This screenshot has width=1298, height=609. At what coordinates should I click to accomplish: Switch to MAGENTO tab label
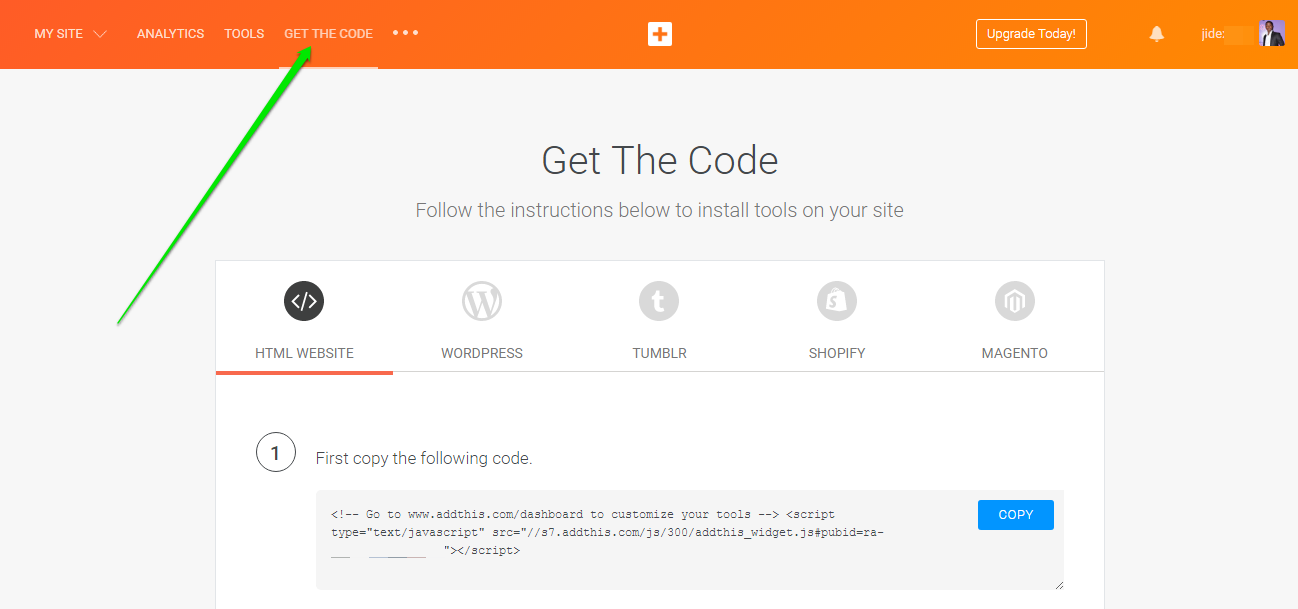point(1015,353)
